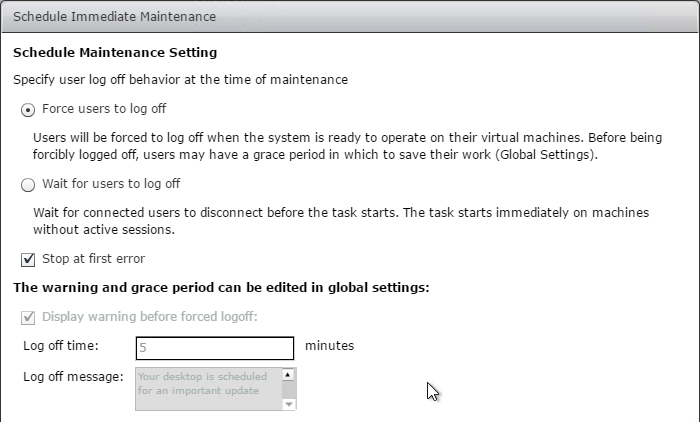Image resolution: width=700 pixels, height=422 pixels.
Task: Click the bold warning and grace period note
Action: click(x=221, y=288)
